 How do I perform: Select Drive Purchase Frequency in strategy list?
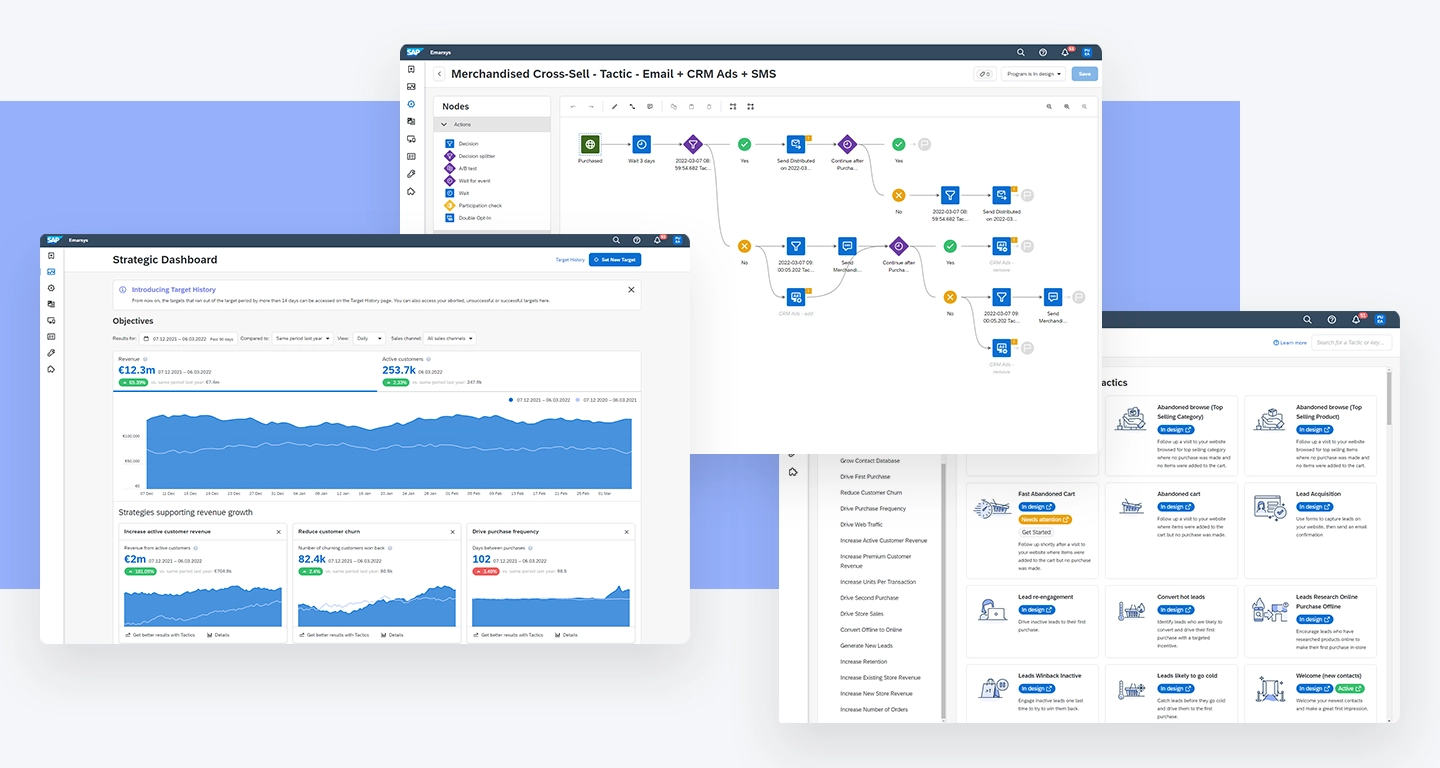point(873,509)
